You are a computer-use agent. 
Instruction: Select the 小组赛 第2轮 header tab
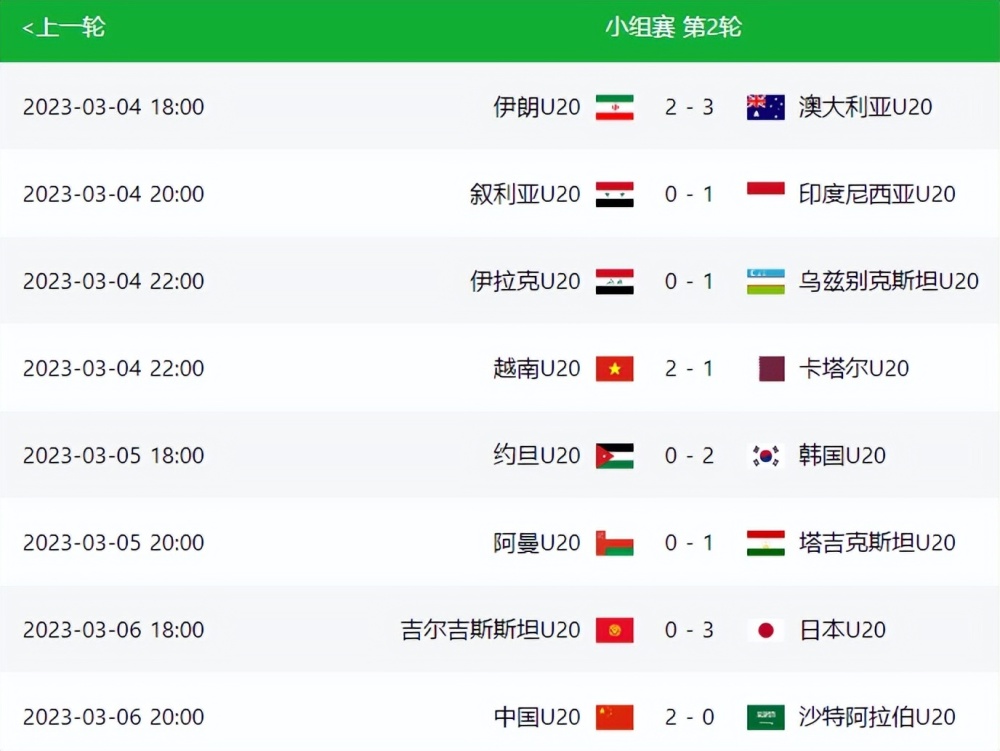(673, 27)
